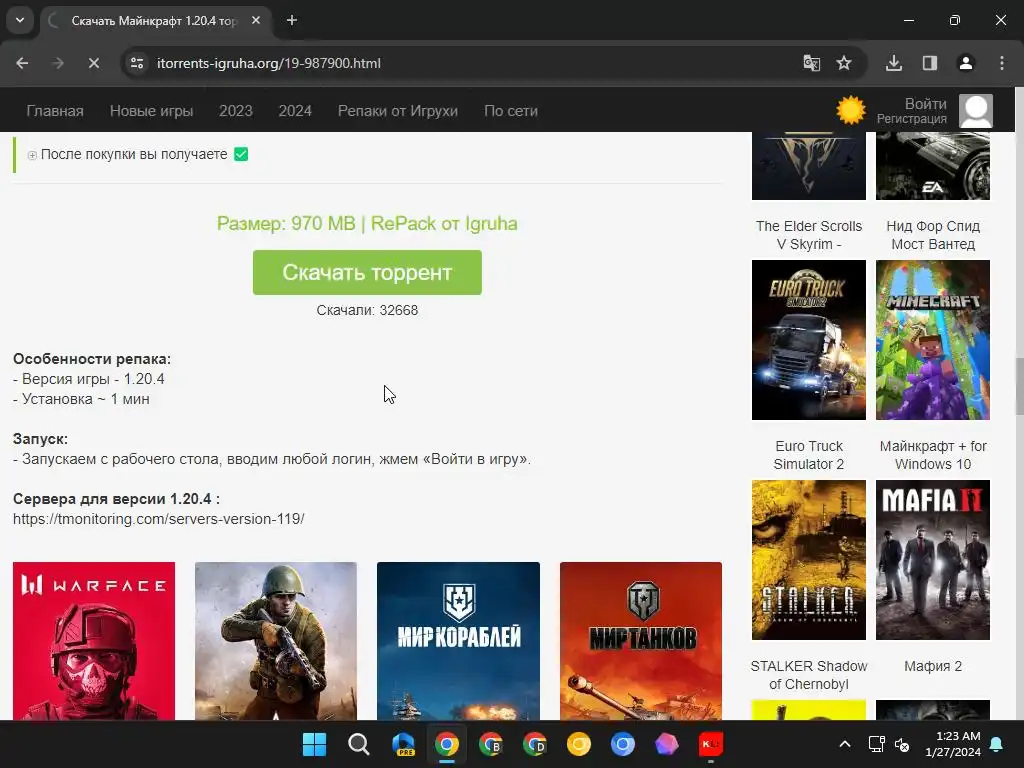Open the Мир танков banner
The width and height of the screenshot is (1024, 768).
(x=641, y=641)
